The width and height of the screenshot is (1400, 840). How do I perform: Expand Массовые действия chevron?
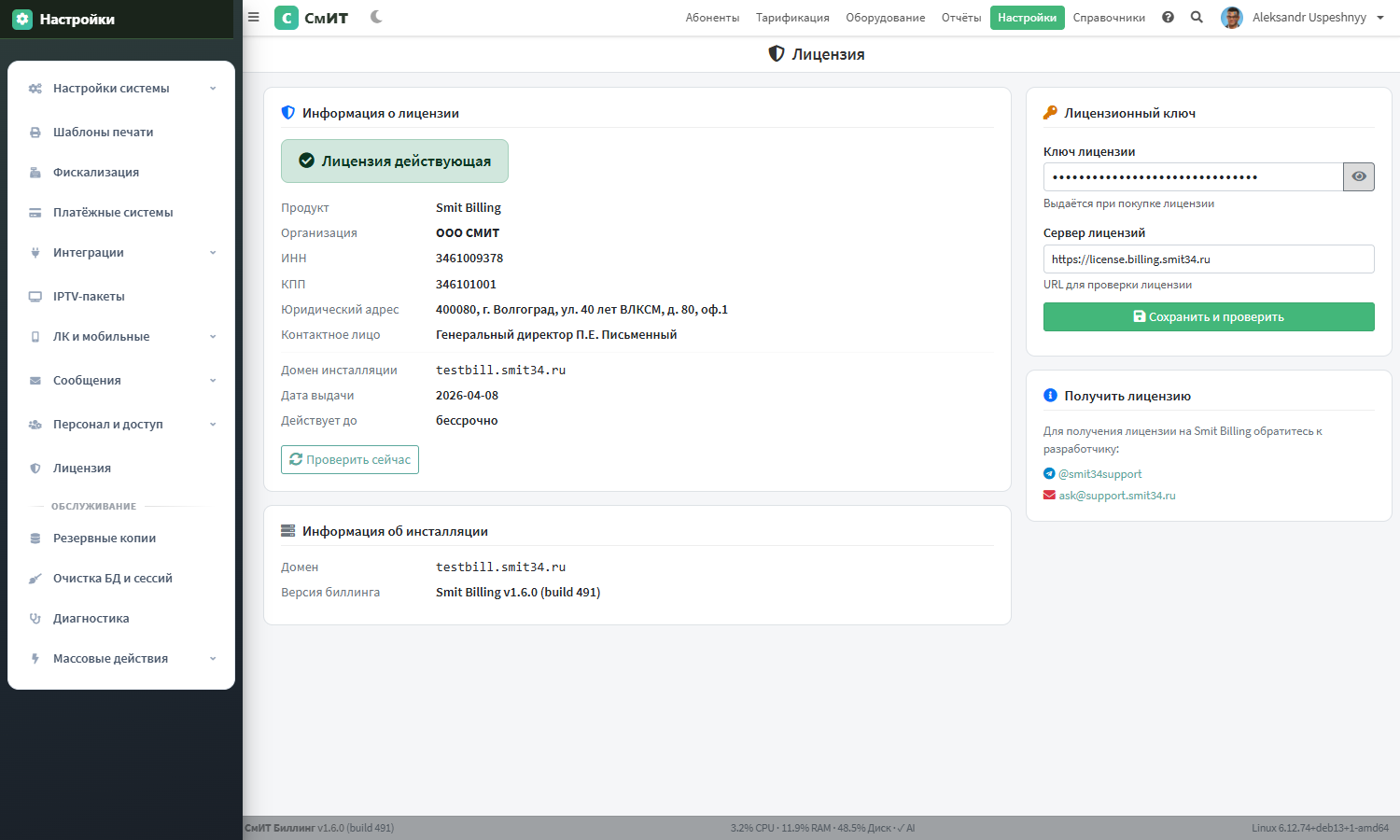pyautogui.click(x=213, y=659)
